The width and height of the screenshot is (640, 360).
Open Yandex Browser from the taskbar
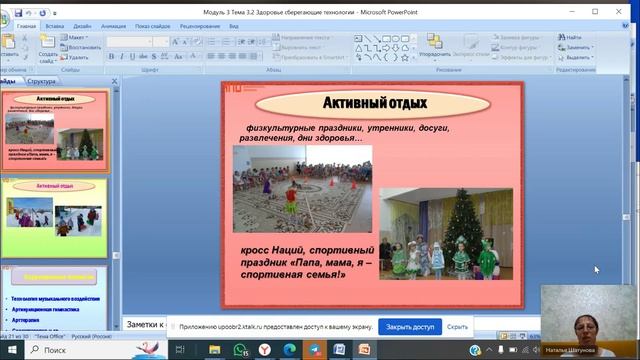tap(264, 350)
